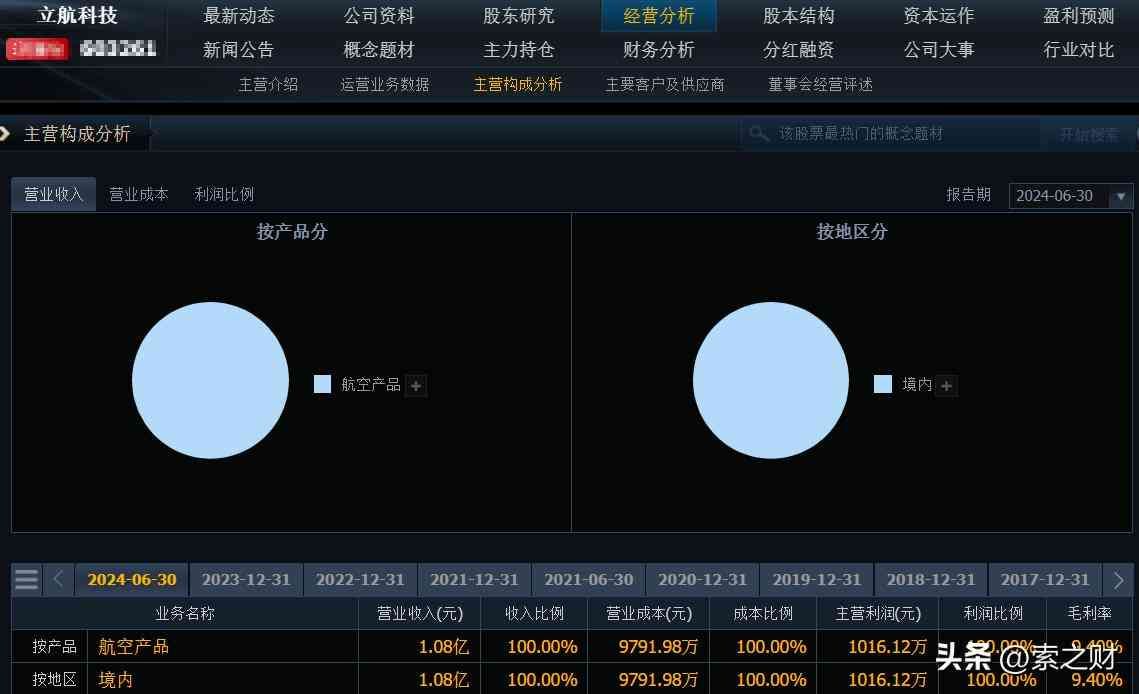This screenshot has height=694, width=1139.
Task: Expand 境内 legend plus icon
Action: coord(946,385)
